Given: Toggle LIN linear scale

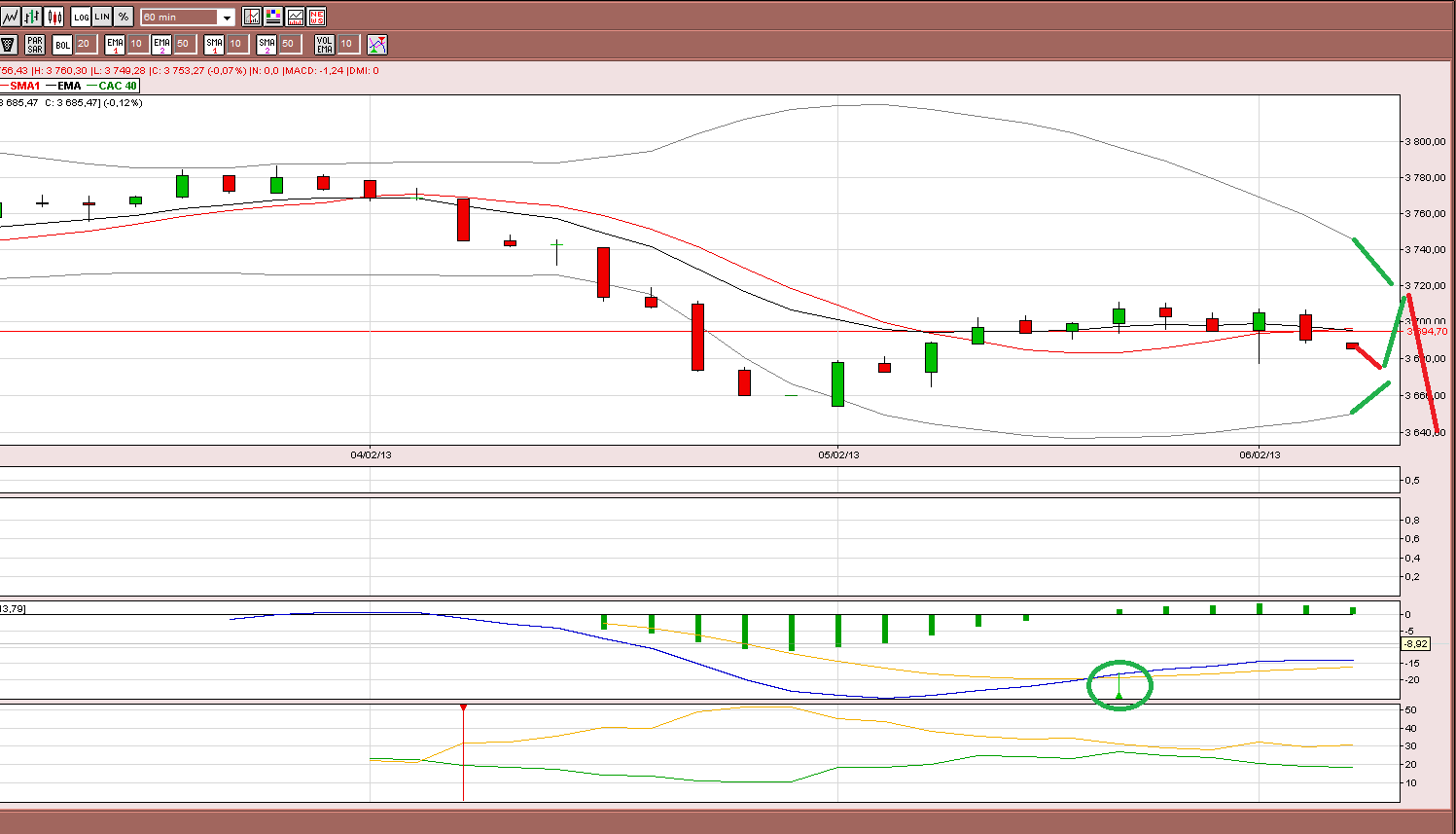Looking at the screenshot, I should (102, 17).
